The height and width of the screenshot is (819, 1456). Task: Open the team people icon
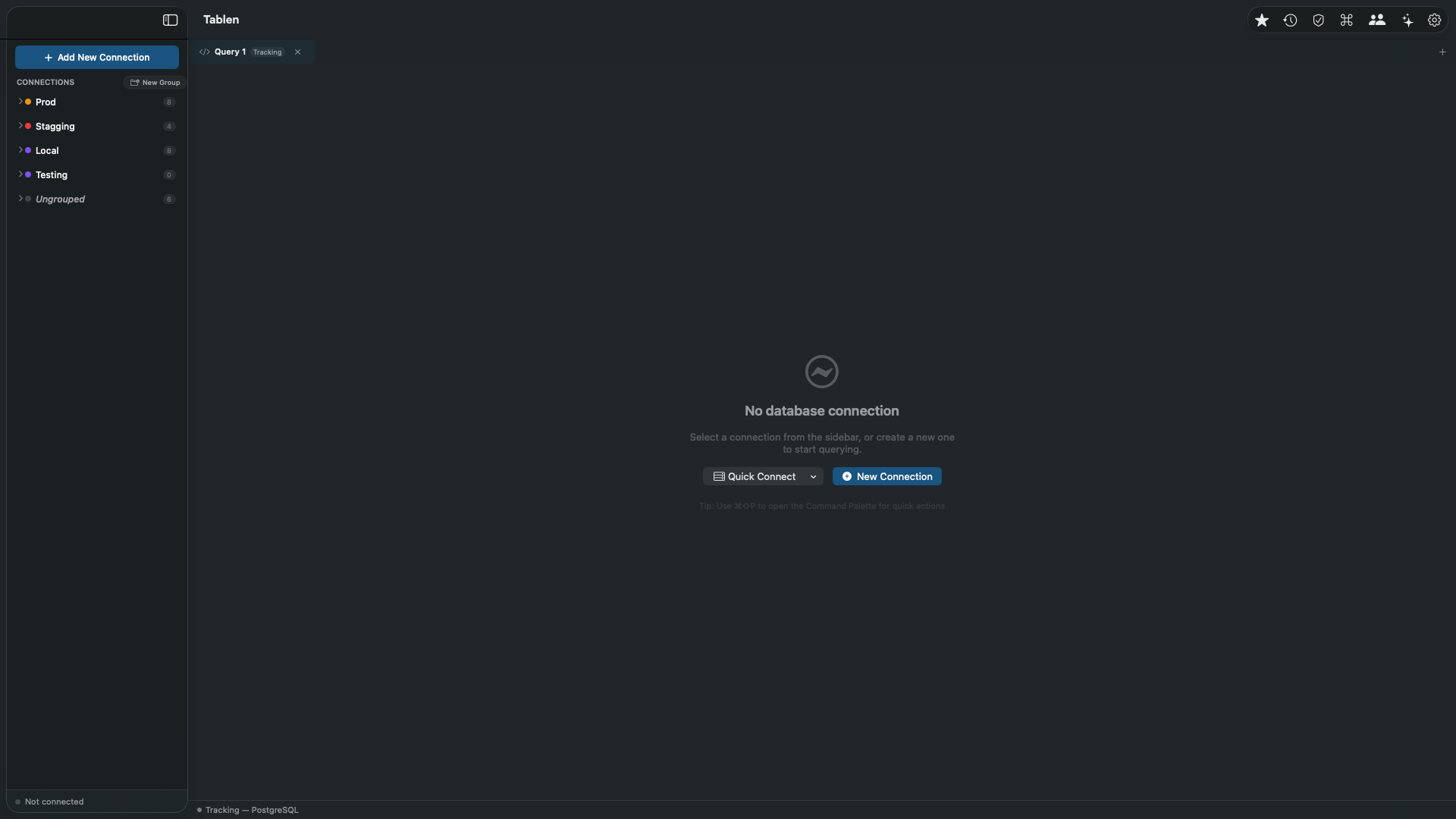1377,20
